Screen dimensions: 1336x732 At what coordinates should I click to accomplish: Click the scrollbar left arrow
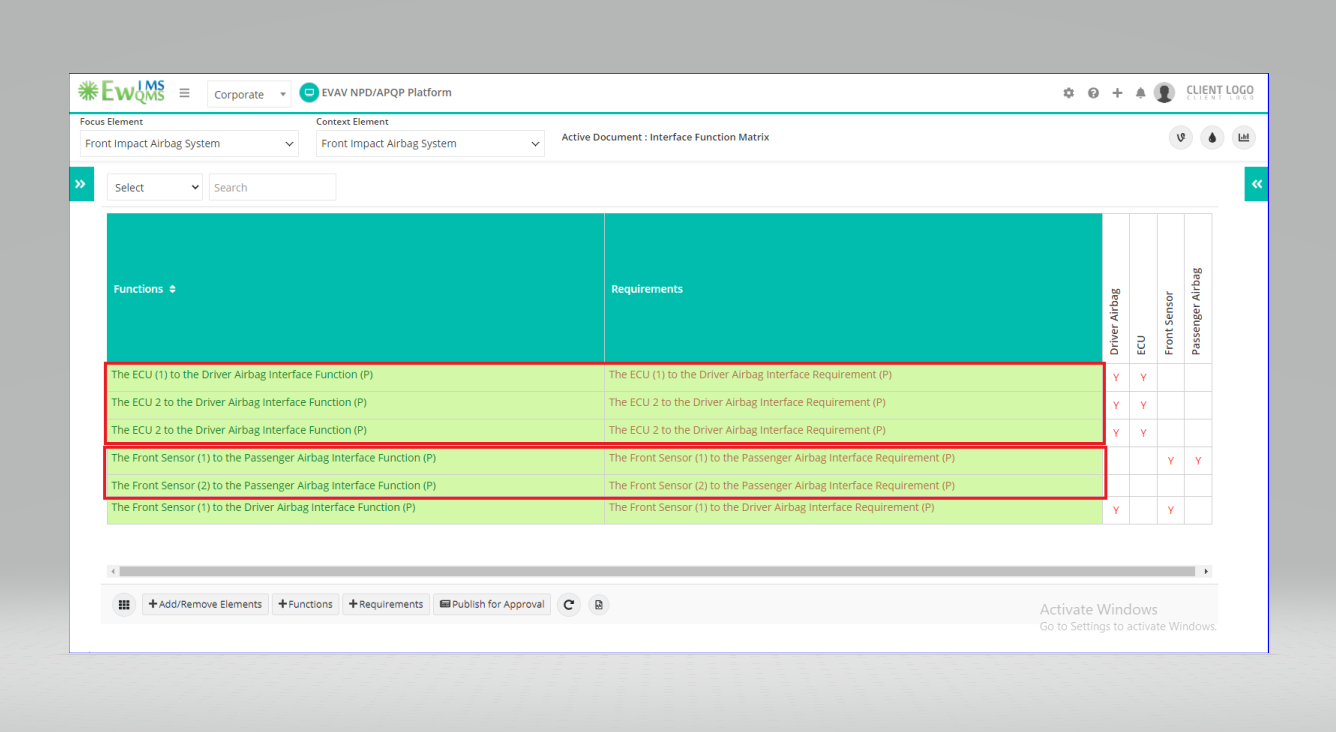(x=112, y=572)
